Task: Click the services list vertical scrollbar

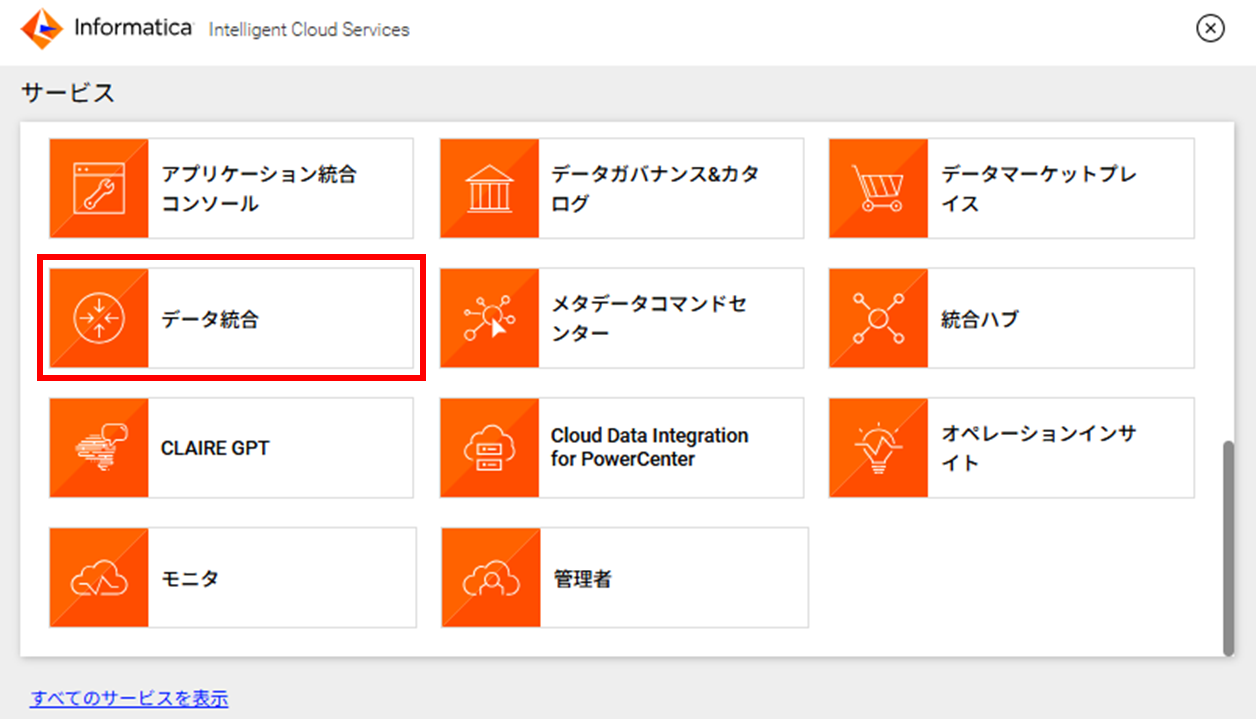Action: [x=1229, y=548]
